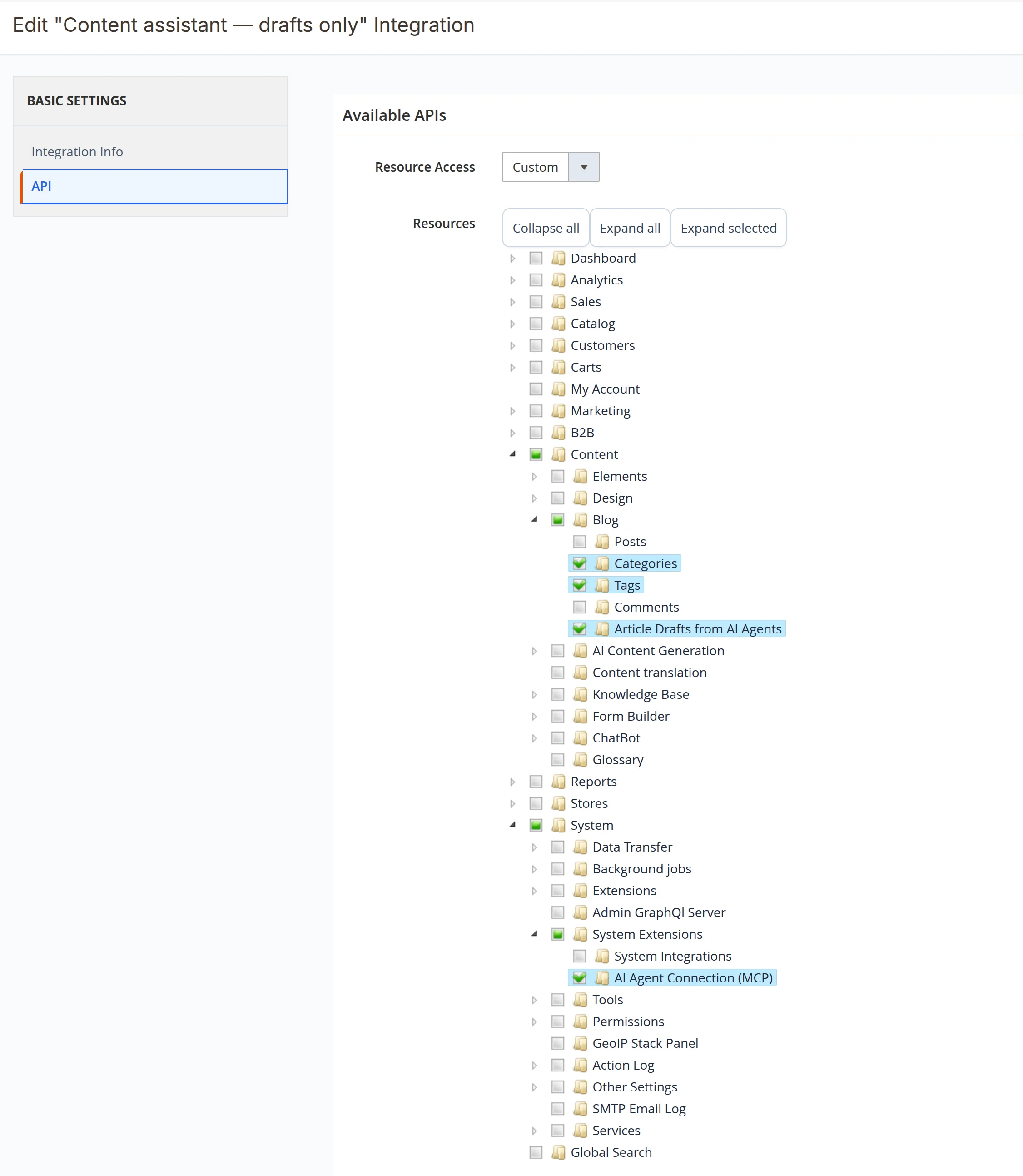Uncheck AI Agent Connection (MCP) checkbox
Viewport: 1023px width, 1176px height.
[x=580, y=978]
